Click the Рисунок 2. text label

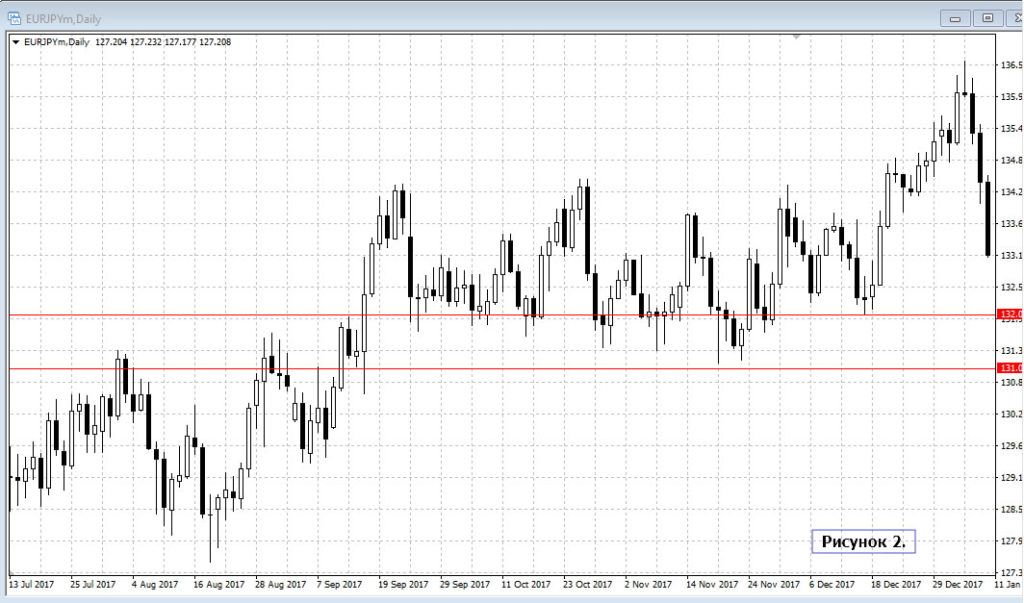[864, 542]
